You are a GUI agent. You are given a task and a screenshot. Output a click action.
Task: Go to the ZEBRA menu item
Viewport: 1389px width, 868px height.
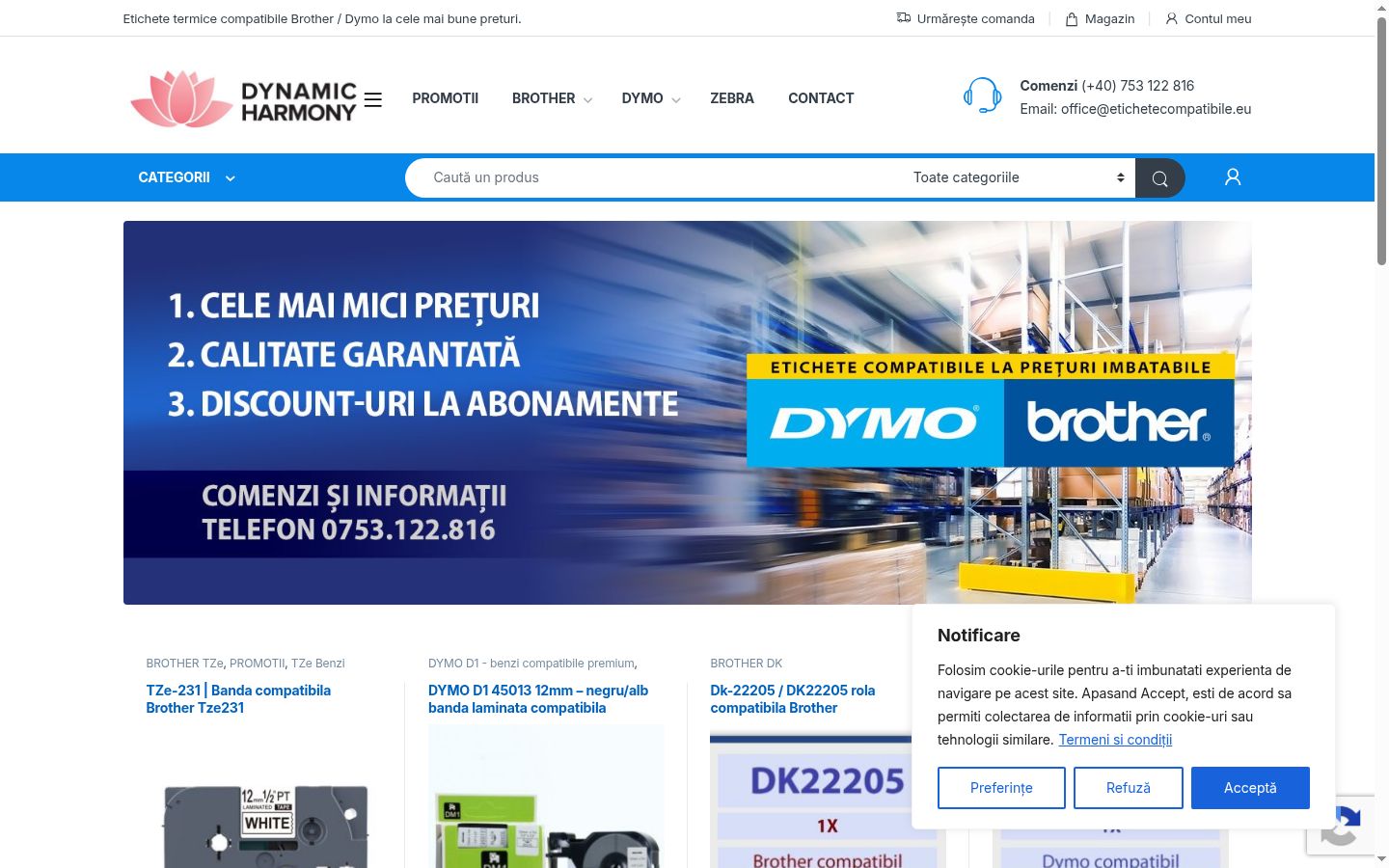point(732,98)
